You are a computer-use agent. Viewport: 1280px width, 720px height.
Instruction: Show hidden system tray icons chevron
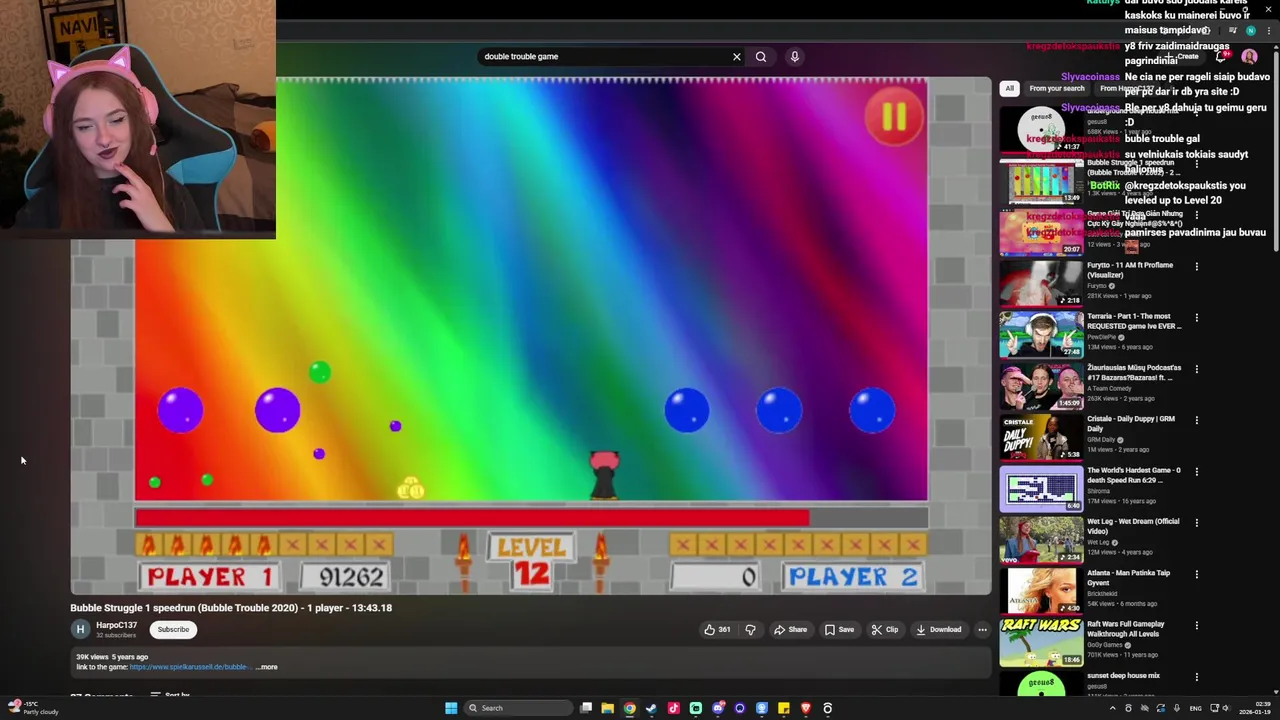point(1112,708)
